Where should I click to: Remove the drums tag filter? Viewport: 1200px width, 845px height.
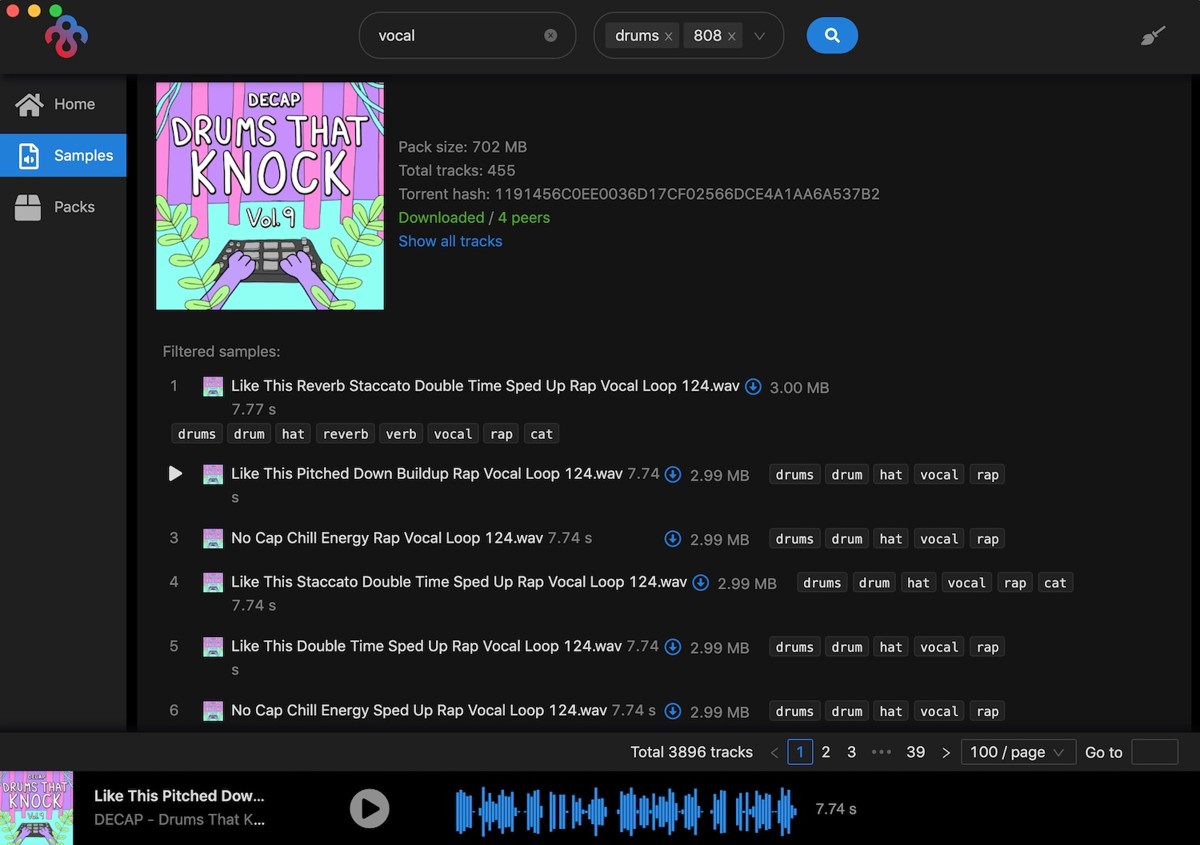pos(668,36)
